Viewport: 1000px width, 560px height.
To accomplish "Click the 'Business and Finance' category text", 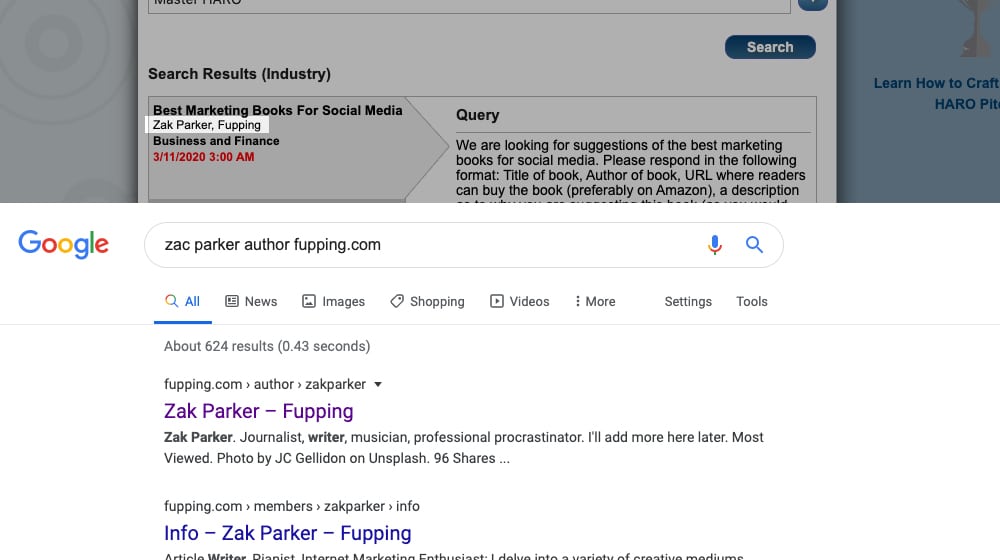I will click(x=216, y=141).
